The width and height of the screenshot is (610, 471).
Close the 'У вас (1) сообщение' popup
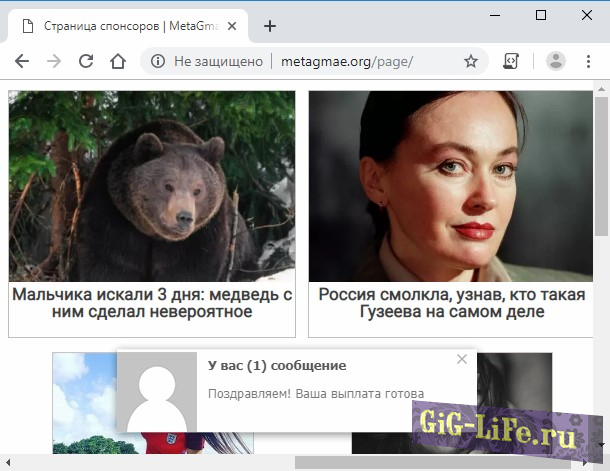[462, 359]
